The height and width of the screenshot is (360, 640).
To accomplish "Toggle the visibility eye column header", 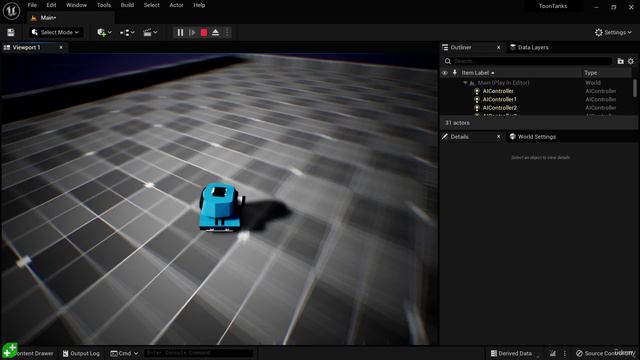I will [445, 73].
